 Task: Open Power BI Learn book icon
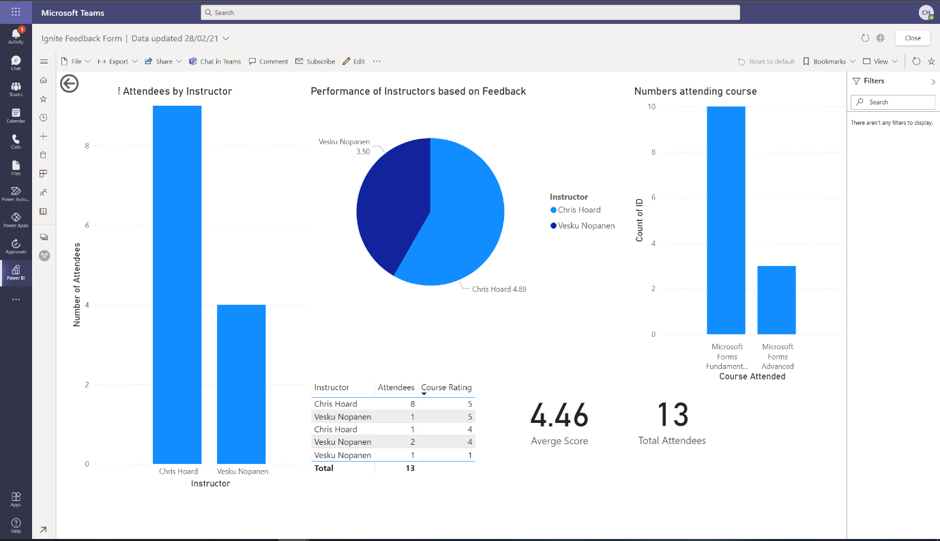43,211
